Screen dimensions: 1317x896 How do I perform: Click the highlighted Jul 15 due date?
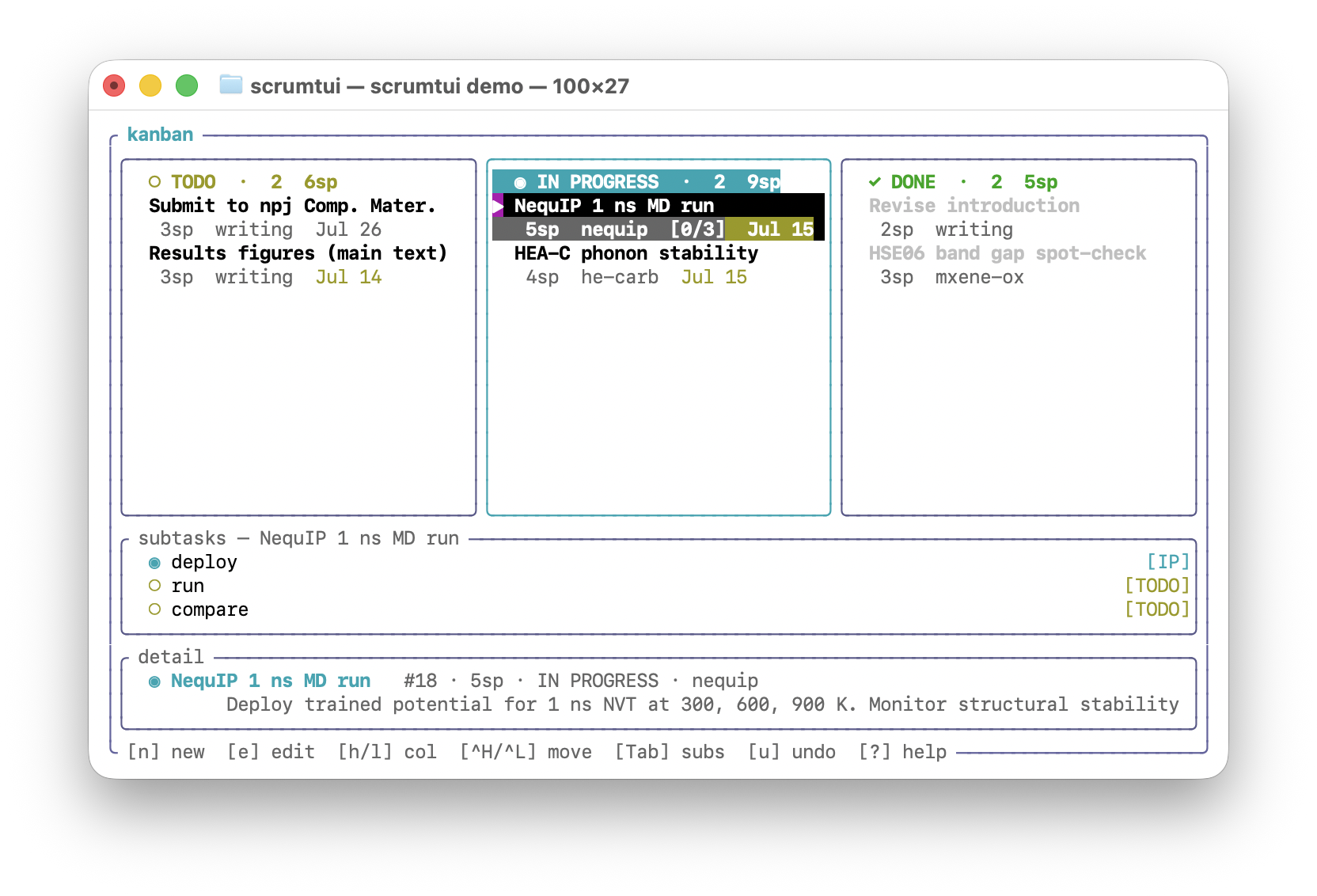pyautogui.click(x=780, y=230)
